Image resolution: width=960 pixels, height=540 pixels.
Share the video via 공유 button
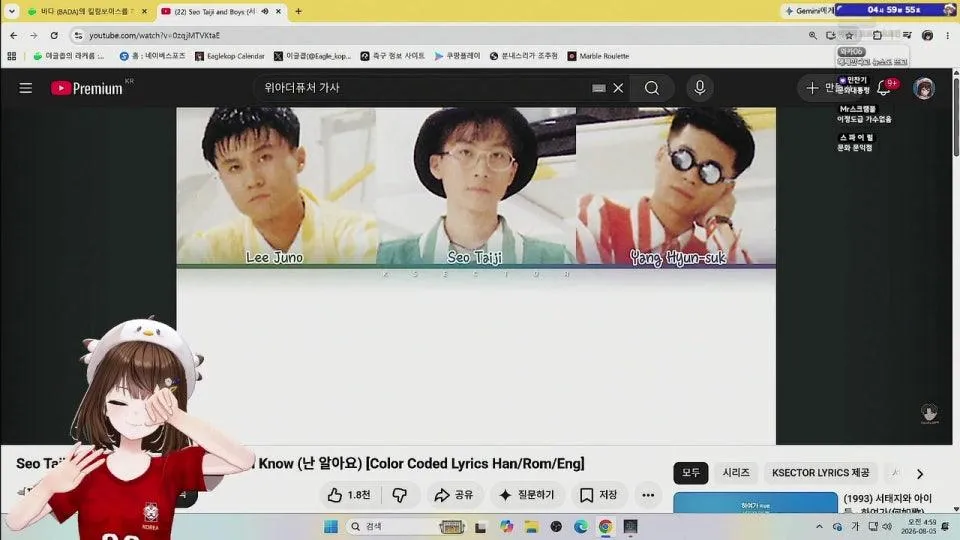click(x=454, y=495)
